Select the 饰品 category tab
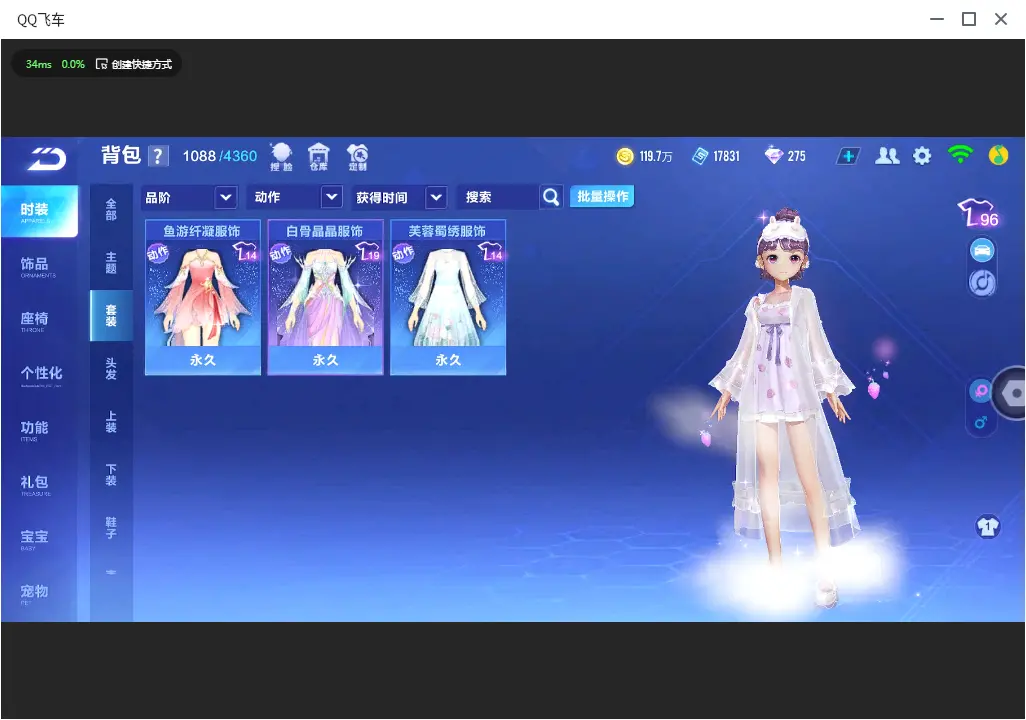Image resolution: width=1026 pixels, height=720 pixels. pyautogui.click(x=39, y=266)
